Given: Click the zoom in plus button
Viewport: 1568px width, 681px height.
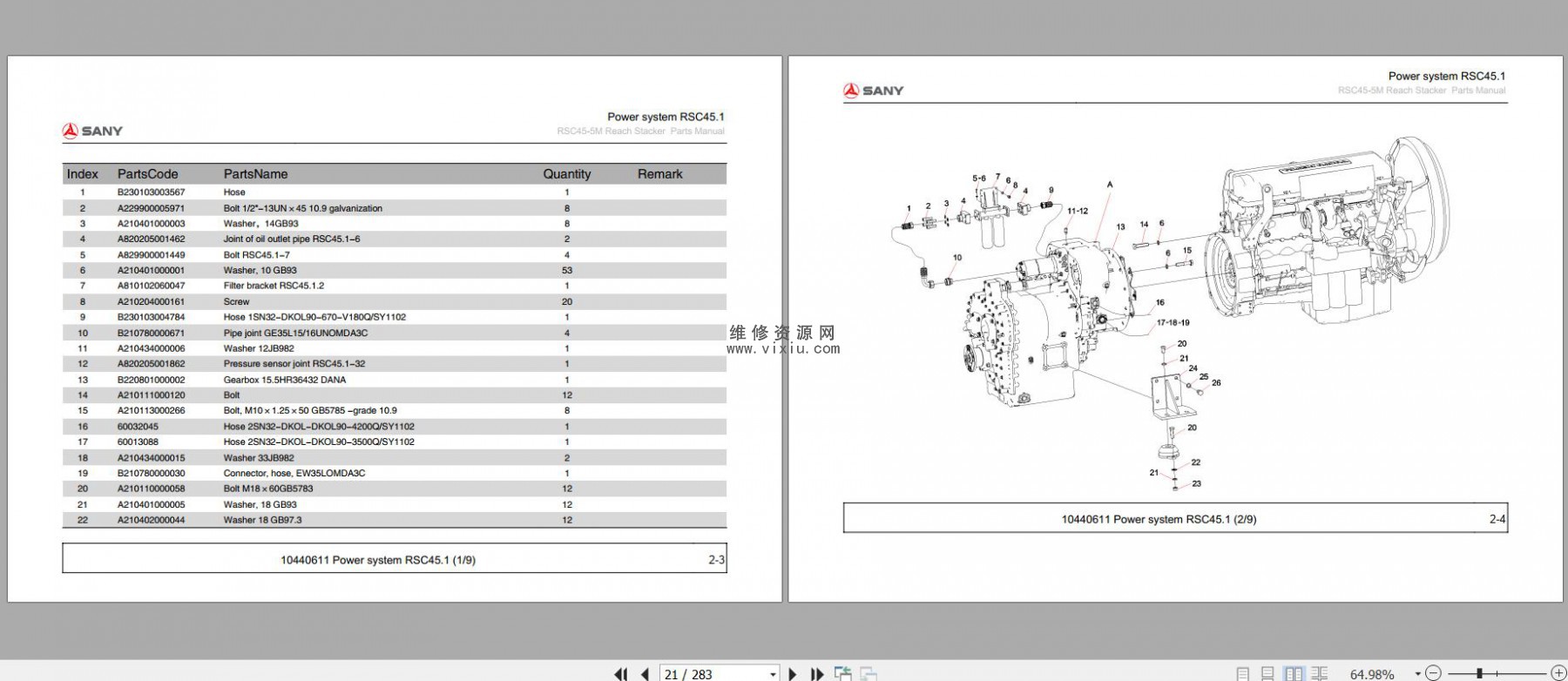Looking at the screenshot, I should click(1559, 673).
